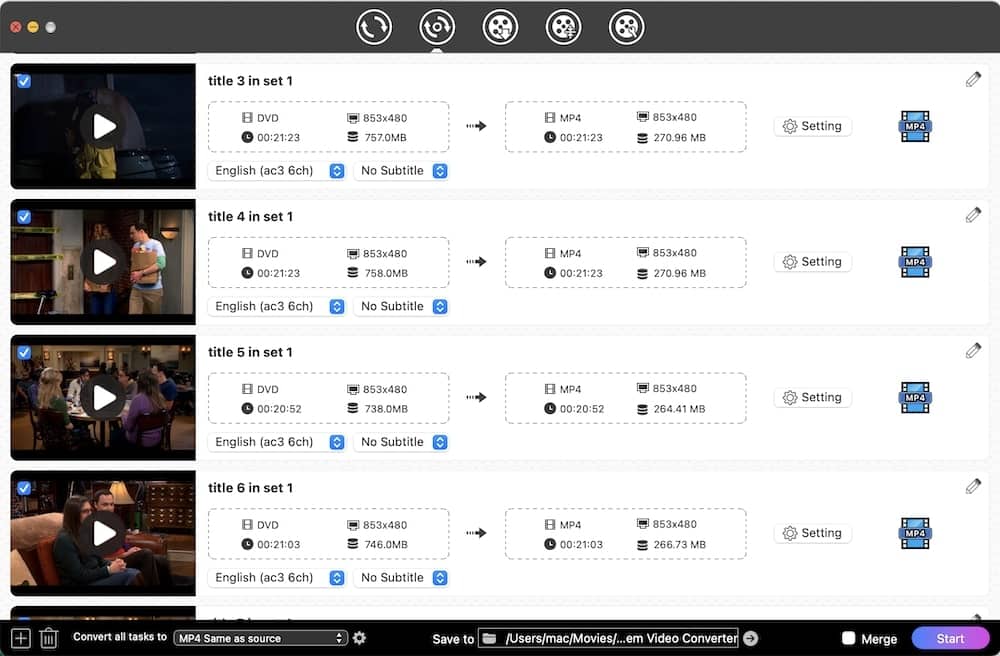1000x656 pixels.
Task: Switch to the DVD ripper tab
Action: coord(437,27)
